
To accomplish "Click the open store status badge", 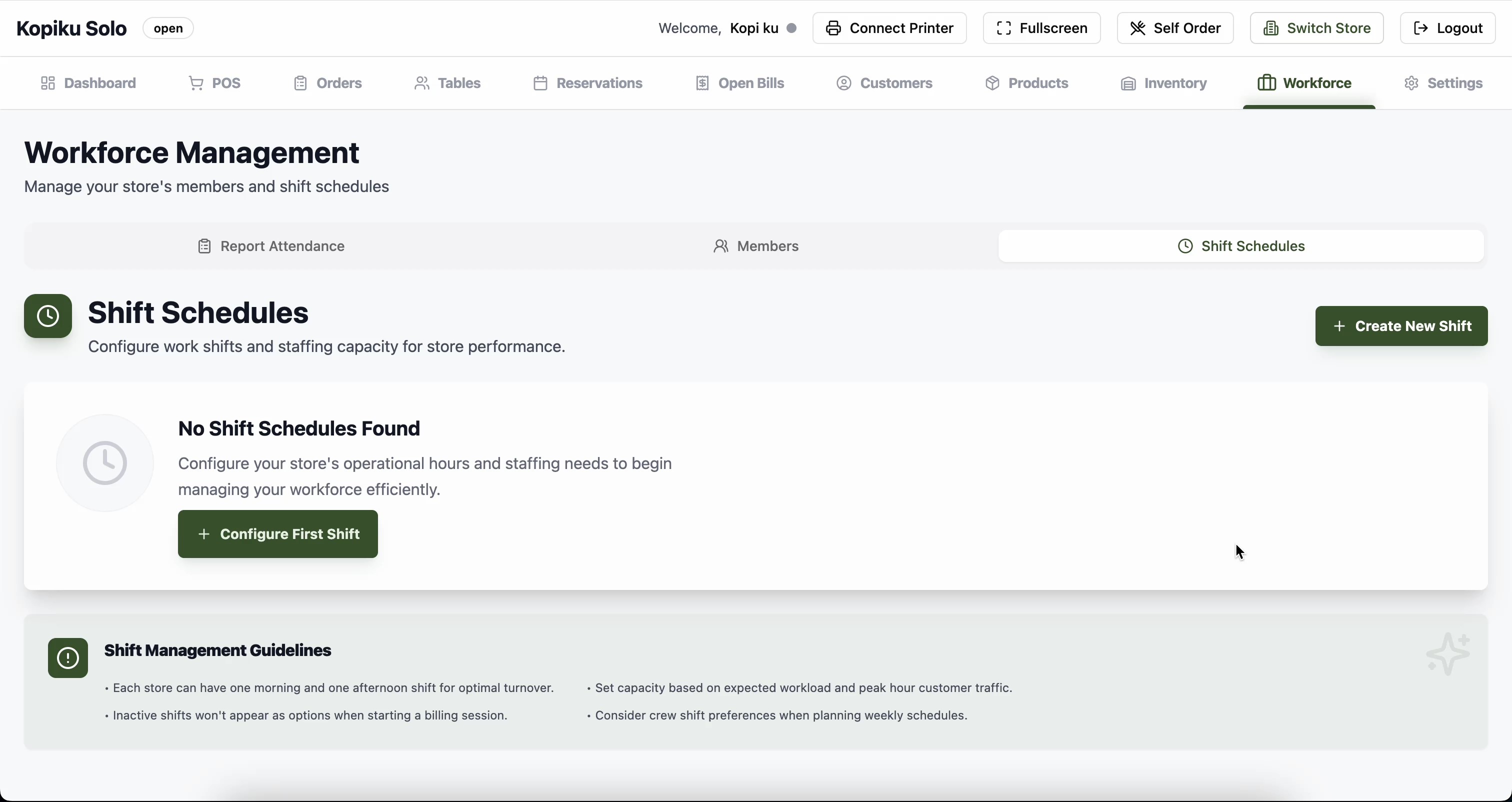I will (168, 28).
